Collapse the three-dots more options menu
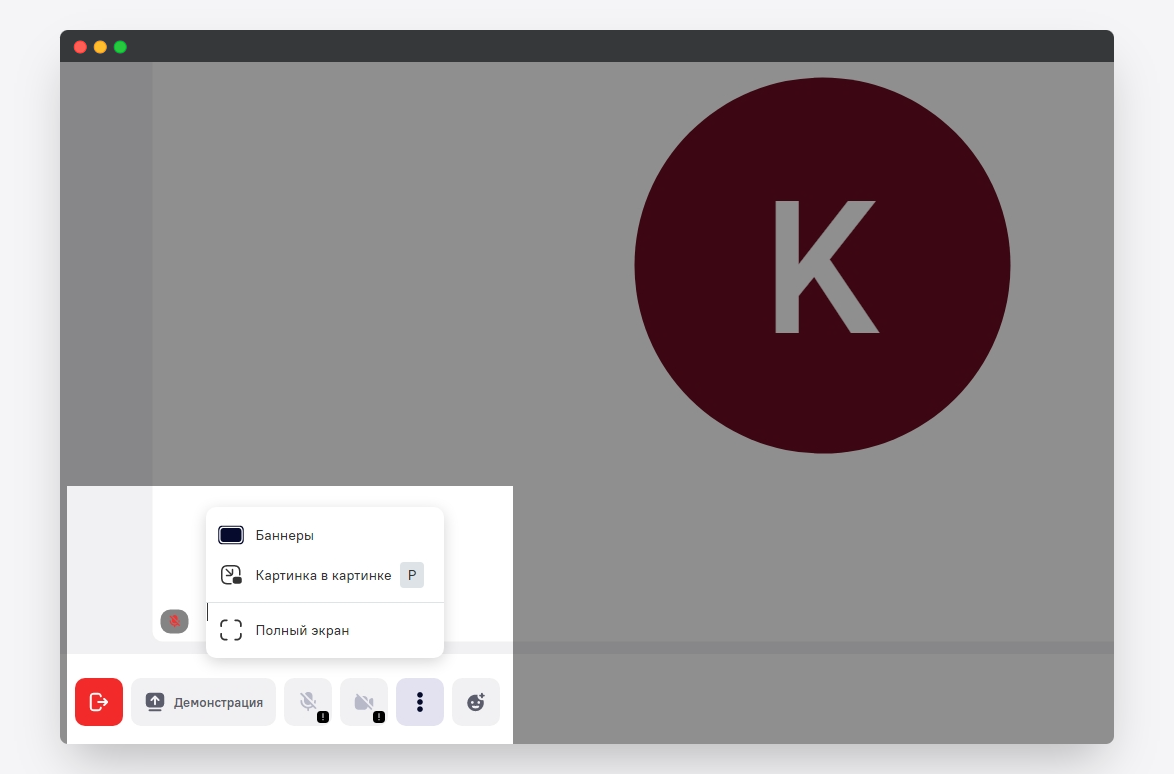The image size is (1174, 774). pyautogui.click(x=420, y=702)
